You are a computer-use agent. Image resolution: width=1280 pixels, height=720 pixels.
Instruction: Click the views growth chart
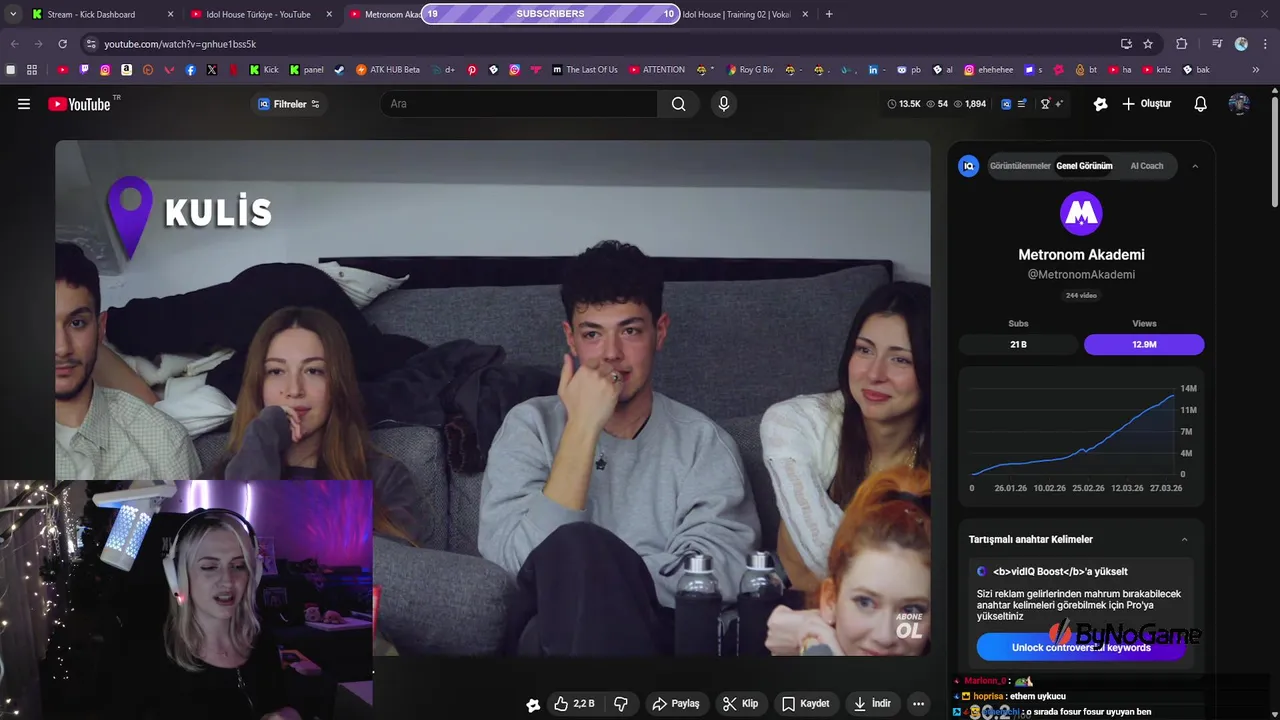1081,436
